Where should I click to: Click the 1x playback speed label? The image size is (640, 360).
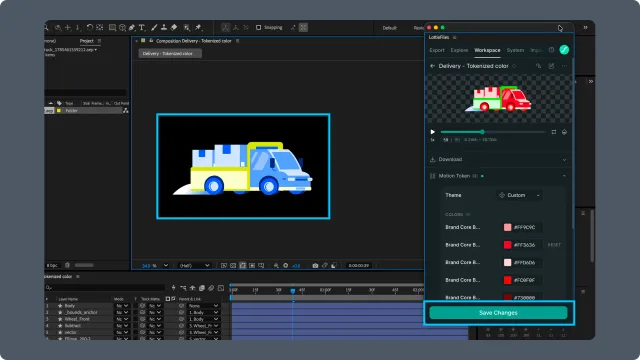point(433,140)
